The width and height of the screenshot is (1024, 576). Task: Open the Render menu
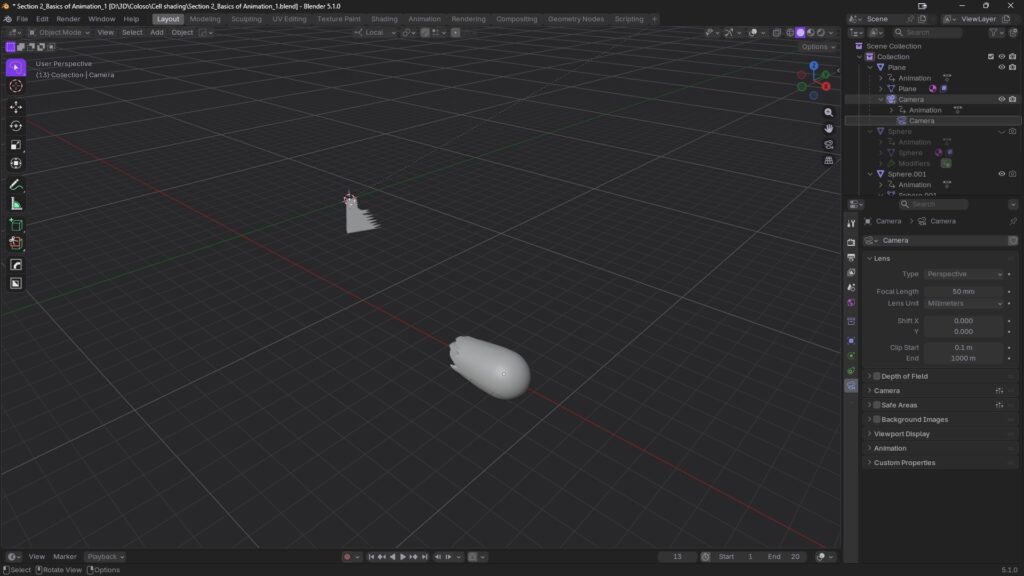coord(68,19)
